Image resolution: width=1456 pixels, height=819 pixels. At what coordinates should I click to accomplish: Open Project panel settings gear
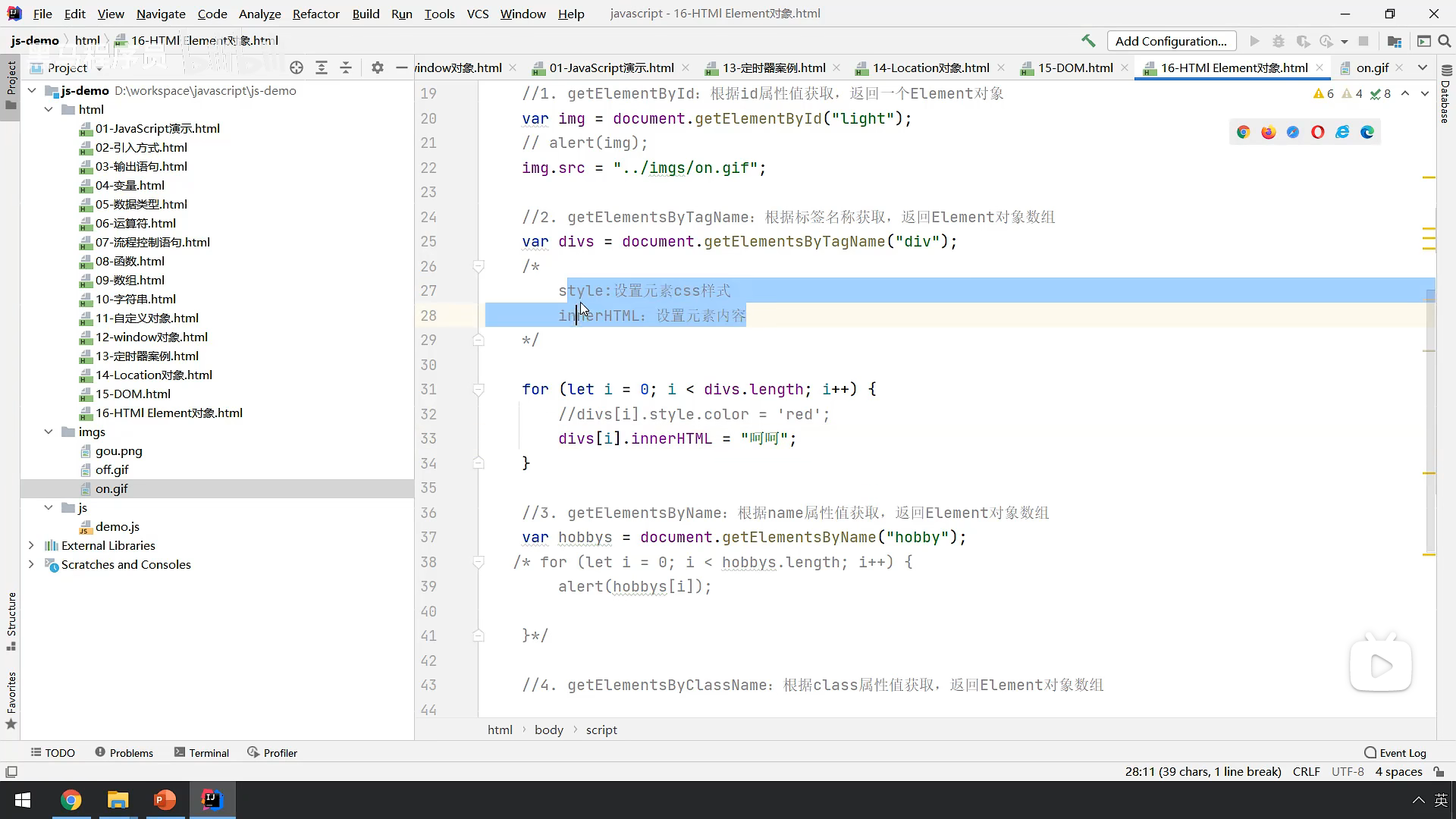[x=378, y=67]
